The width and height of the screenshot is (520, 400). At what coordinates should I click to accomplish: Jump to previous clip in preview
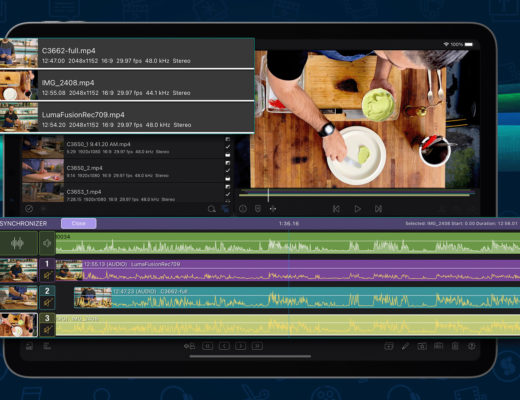click(336, 209)
